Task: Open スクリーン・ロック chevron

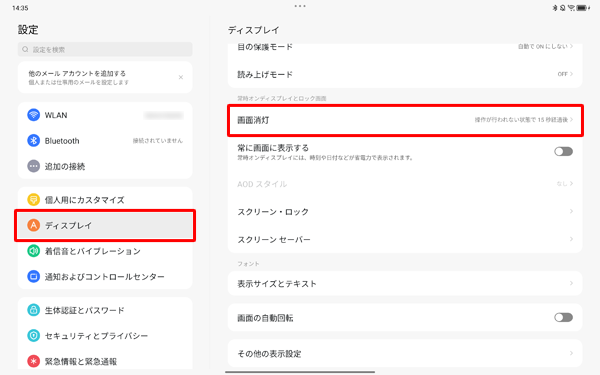Action: [571, 211]
